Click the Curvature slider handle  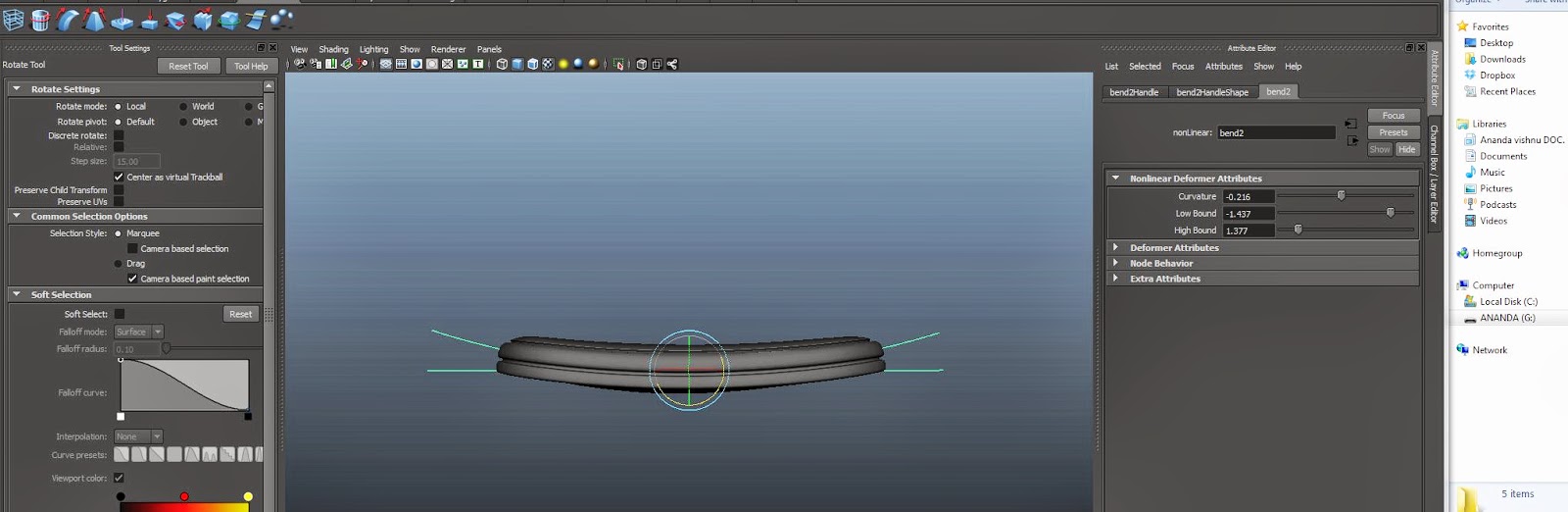coord(1342,195)
